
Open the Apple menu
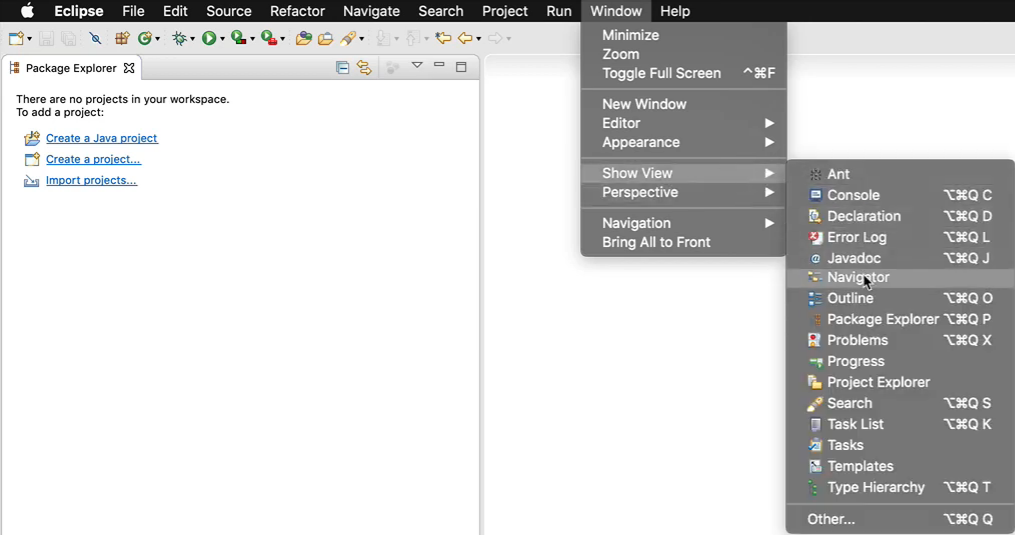tap(27, 11)
